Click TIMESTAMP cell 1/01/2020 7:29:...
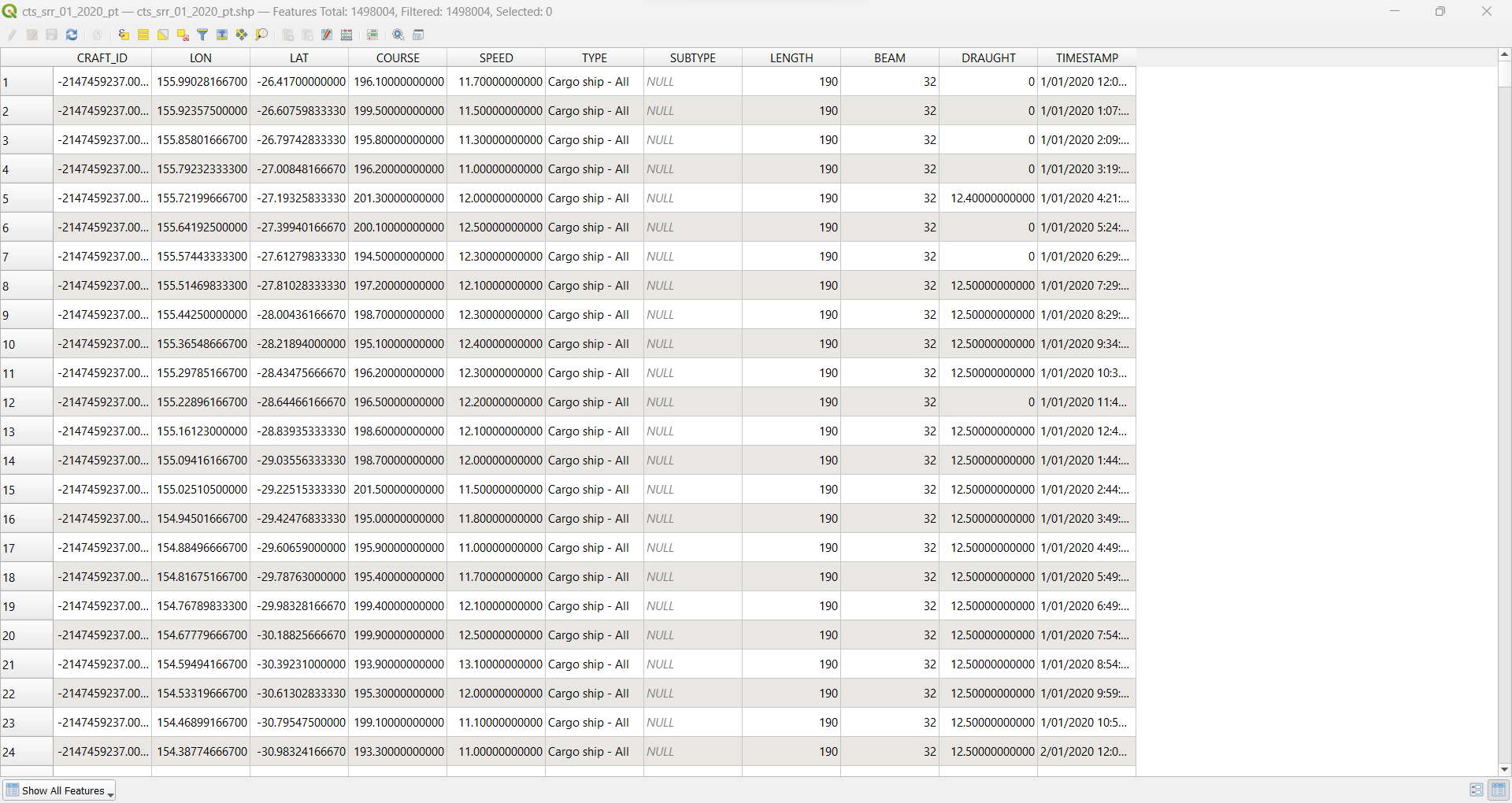1512x803 pixels. click(1087, 286)
